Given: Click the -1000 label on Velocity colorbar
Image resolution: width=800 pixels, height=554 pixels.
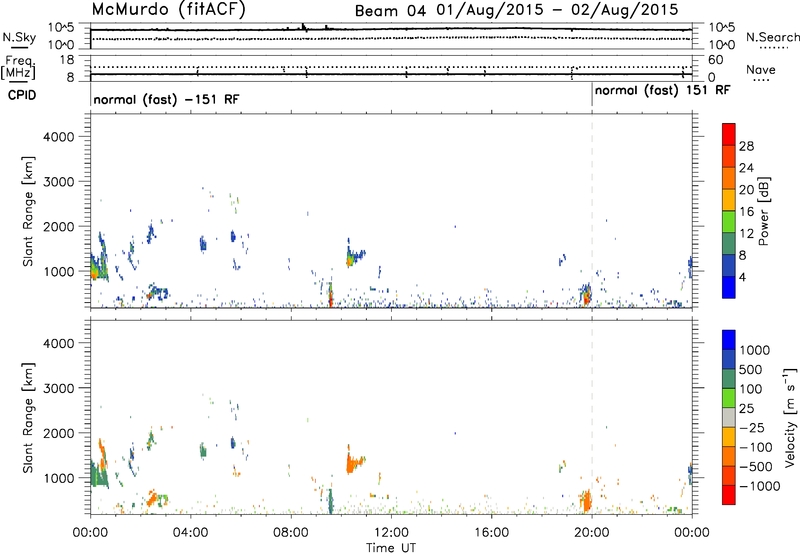Looking at the screenshot, I should point(759,486).
